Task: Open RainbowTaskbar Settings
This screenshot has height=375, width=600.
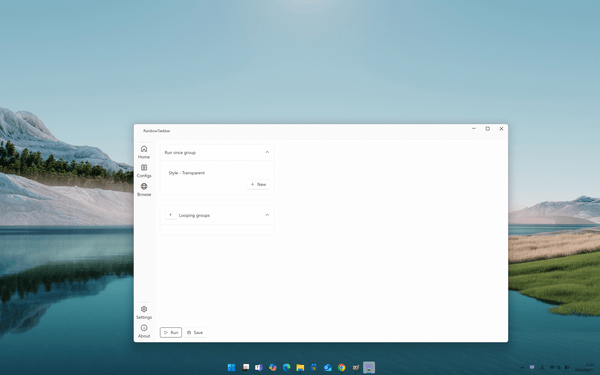Action: coord(144,312)
